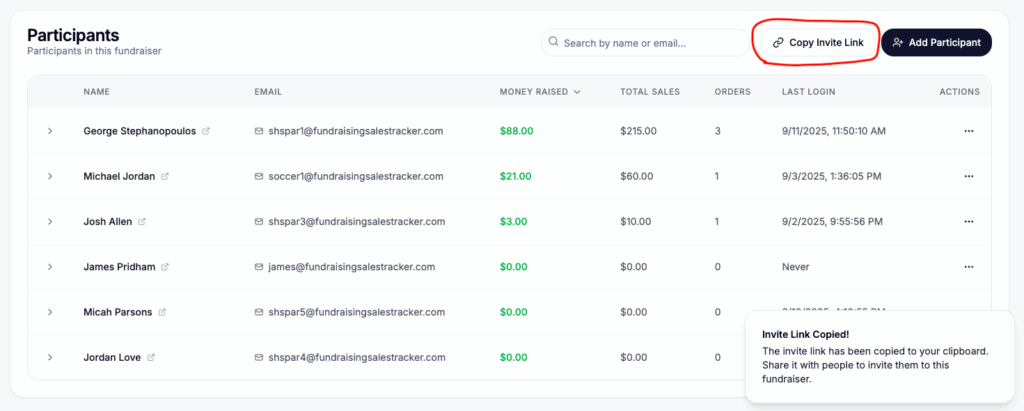Expand the Jordan Love row
The width and height of the screenshot is (1024, 411).
[x=50, y=357]
